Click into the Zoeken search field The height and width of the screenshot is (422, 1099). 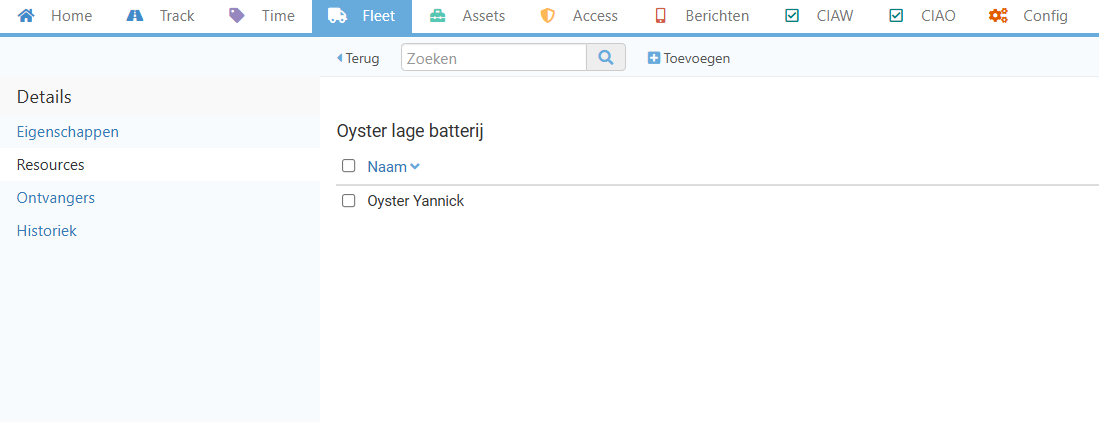tap(493, 58)
